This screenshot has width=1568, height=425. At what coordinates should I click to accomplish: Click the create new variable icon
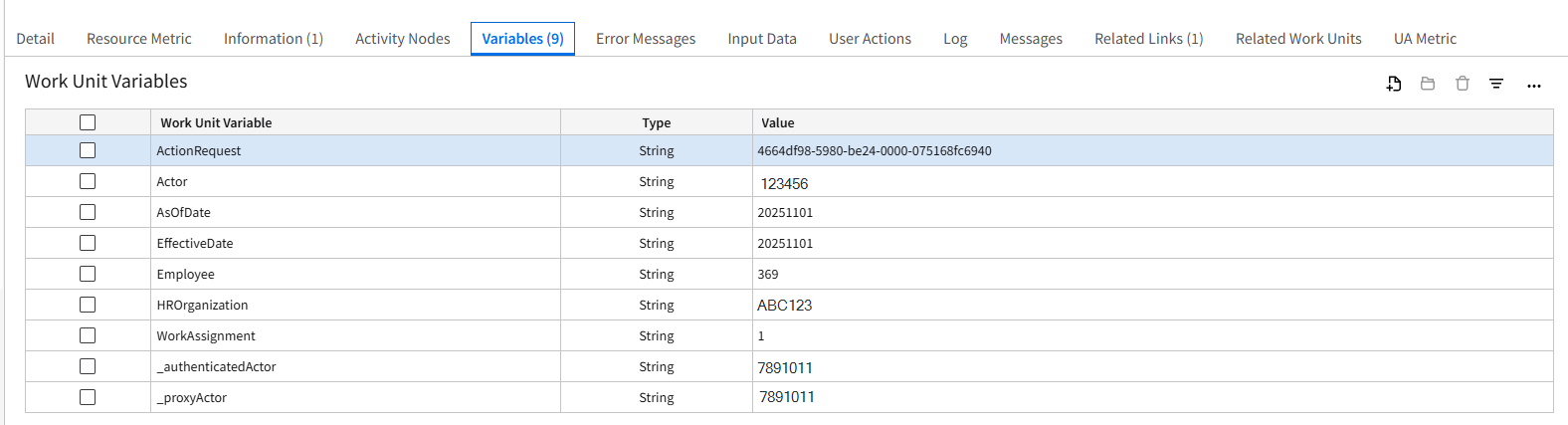[x=1394, y=84]
